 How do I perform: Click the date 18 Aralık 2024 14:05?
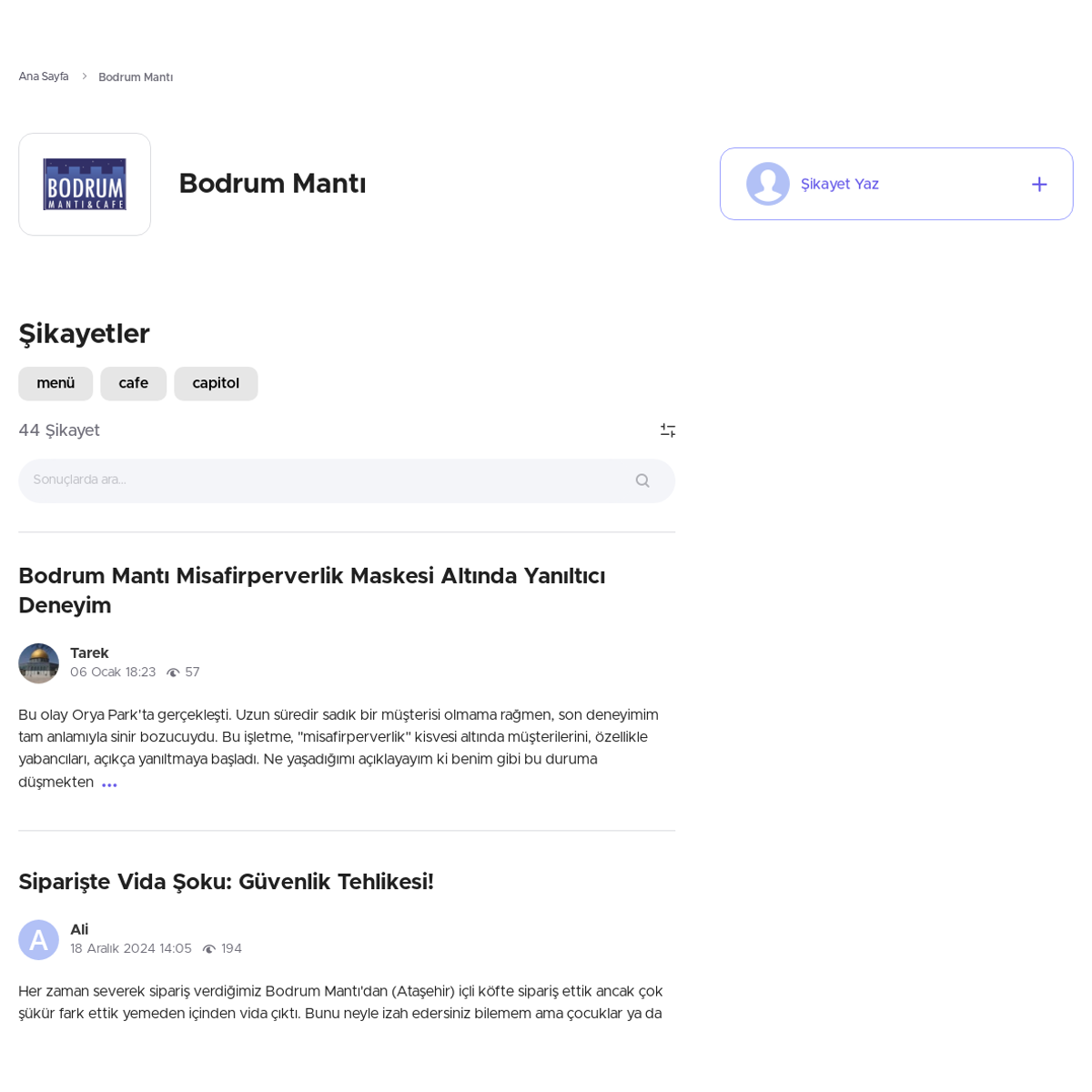click(131, 949)
